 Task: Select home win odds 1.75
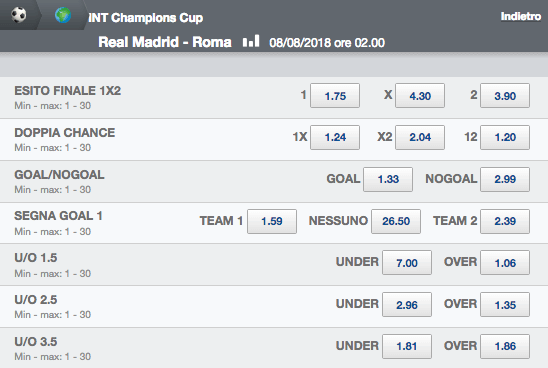(335, 95)
